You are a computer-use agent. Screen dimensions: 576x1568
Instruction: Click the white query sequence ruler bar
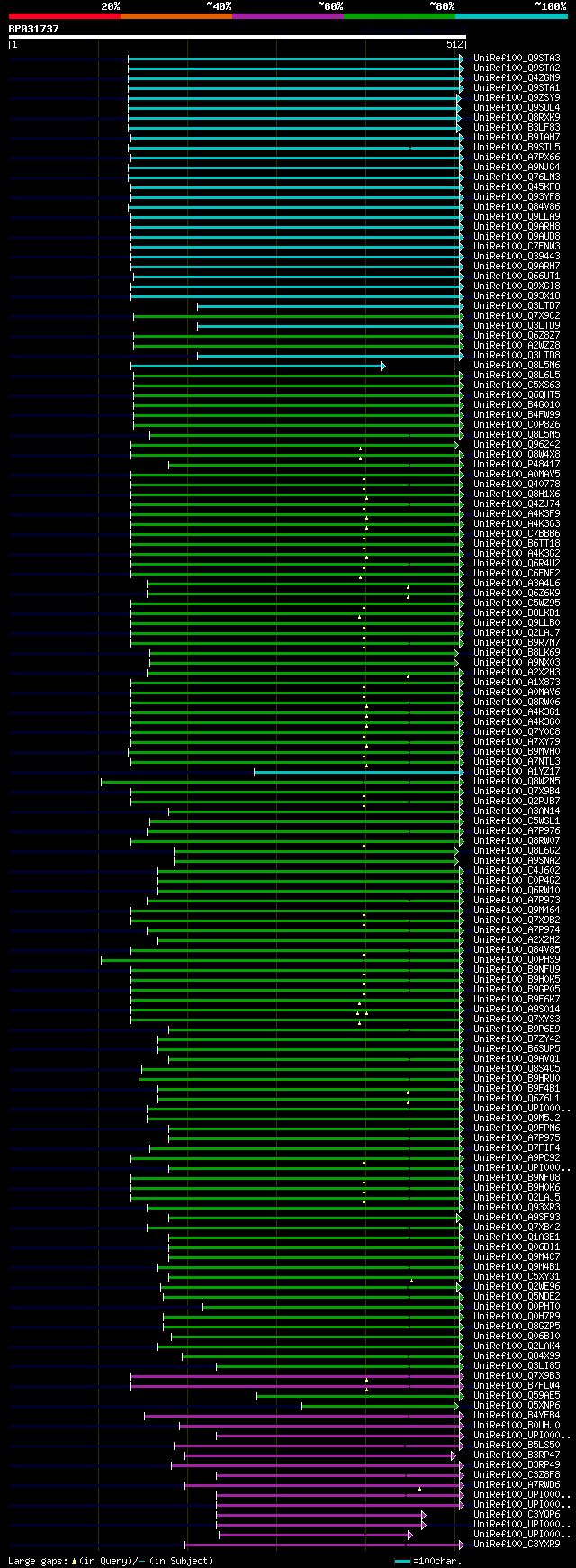point(238,37)
